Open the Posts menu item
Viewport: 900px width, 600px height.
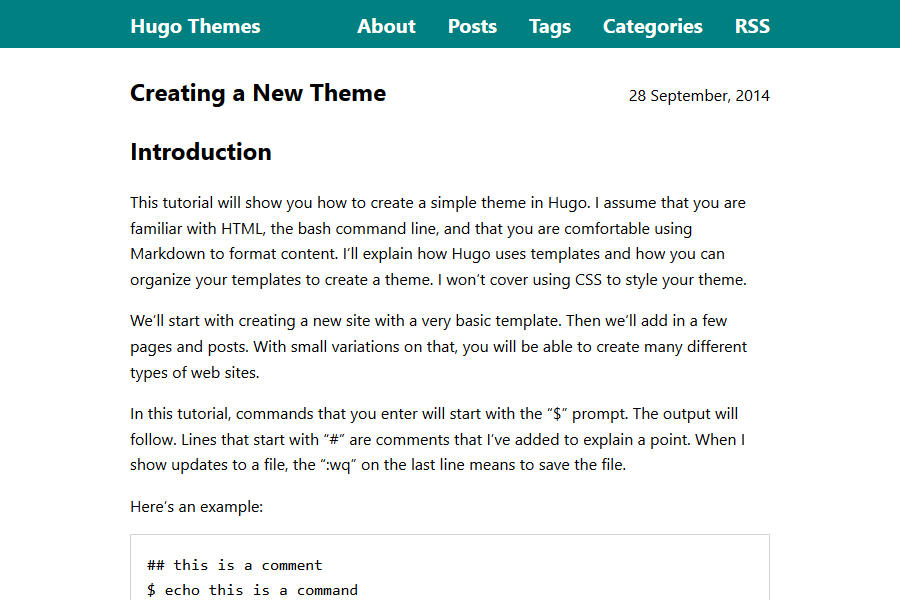click(x=472, y=27)
